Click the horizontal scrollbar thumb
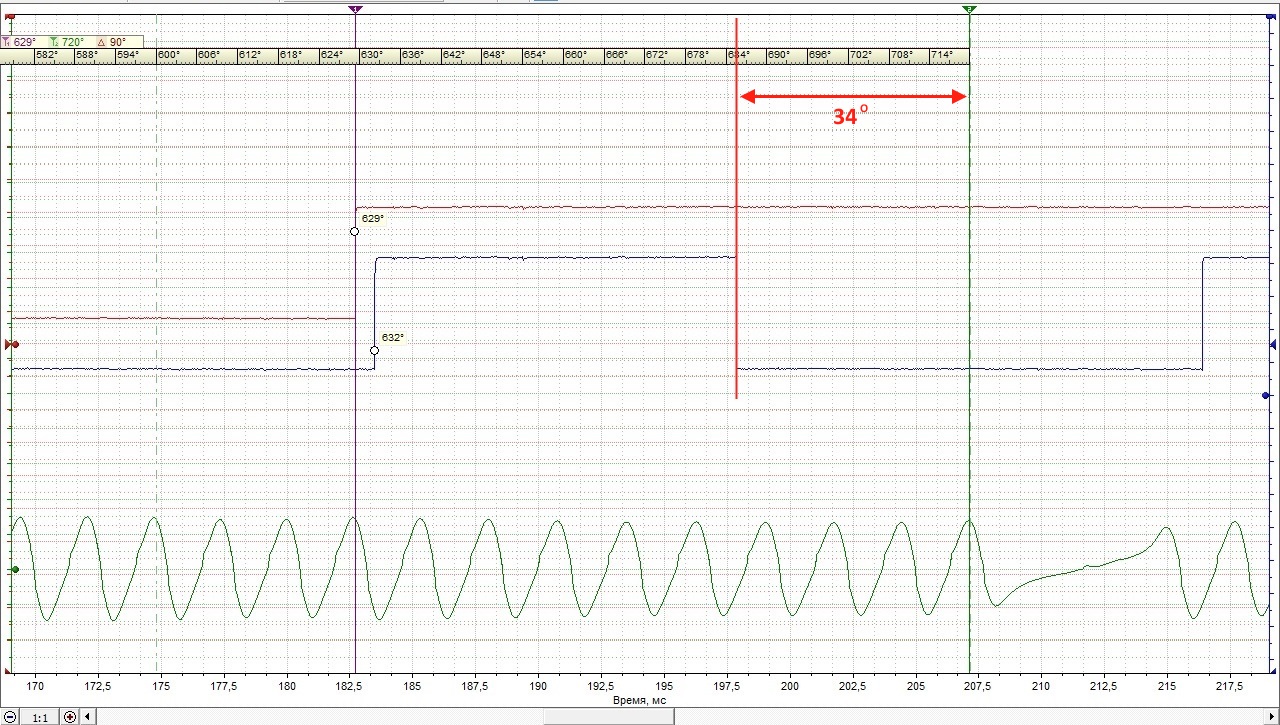 point(608,717)
